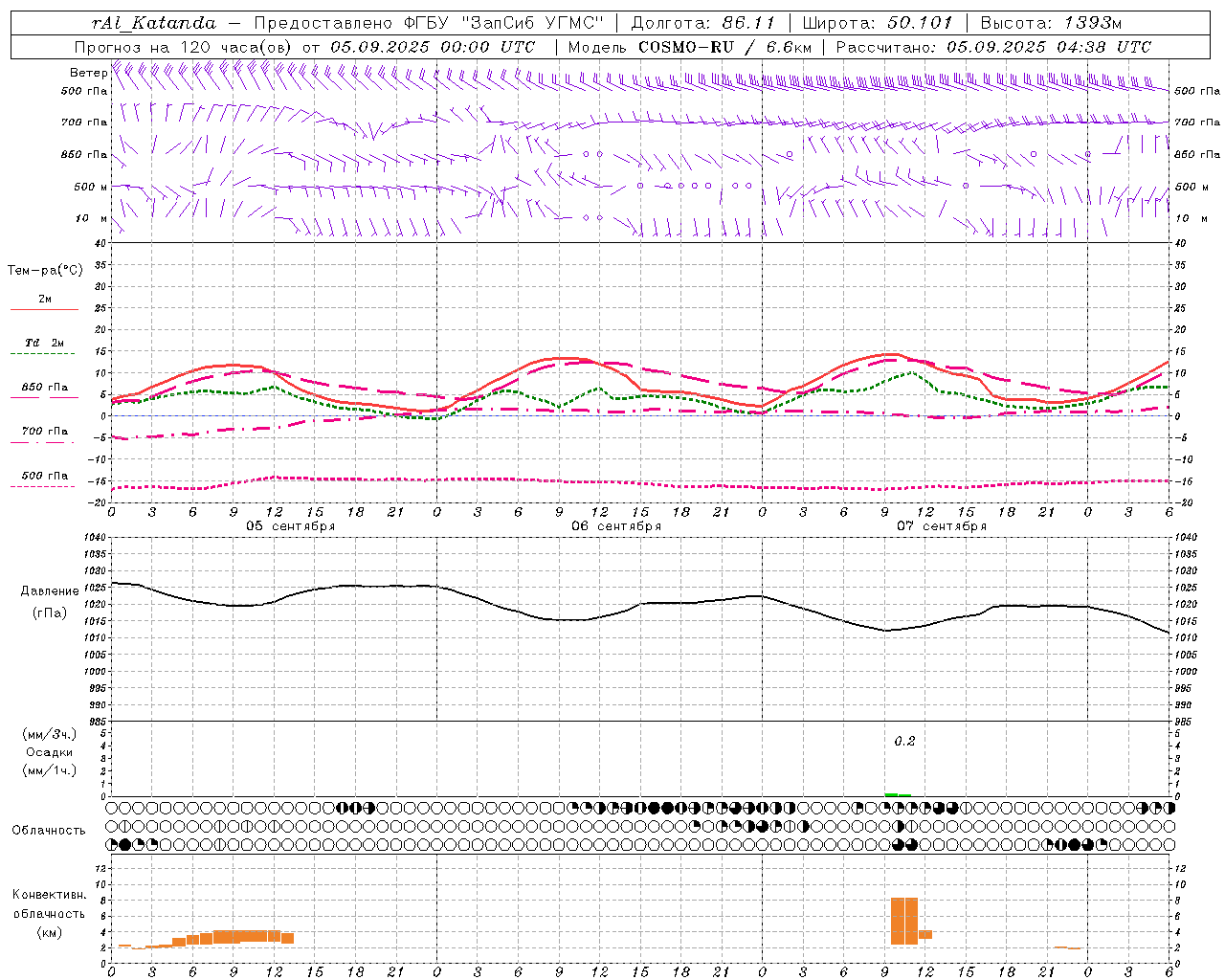The width and height of the screenshot is (1225, 980).
Task: Click the Тем-ра(°C) panel label
Action: click(x=45, y=271)
